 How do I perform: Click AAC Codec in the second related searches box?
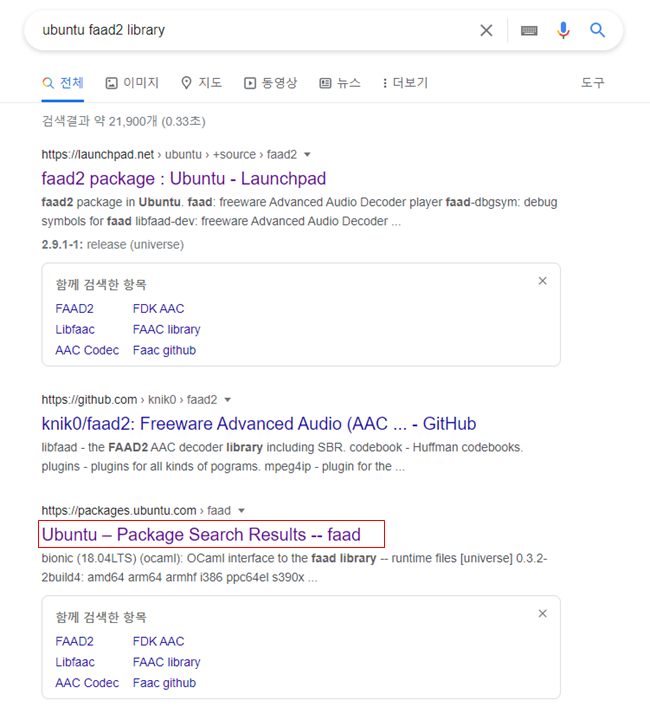[87, 683]
